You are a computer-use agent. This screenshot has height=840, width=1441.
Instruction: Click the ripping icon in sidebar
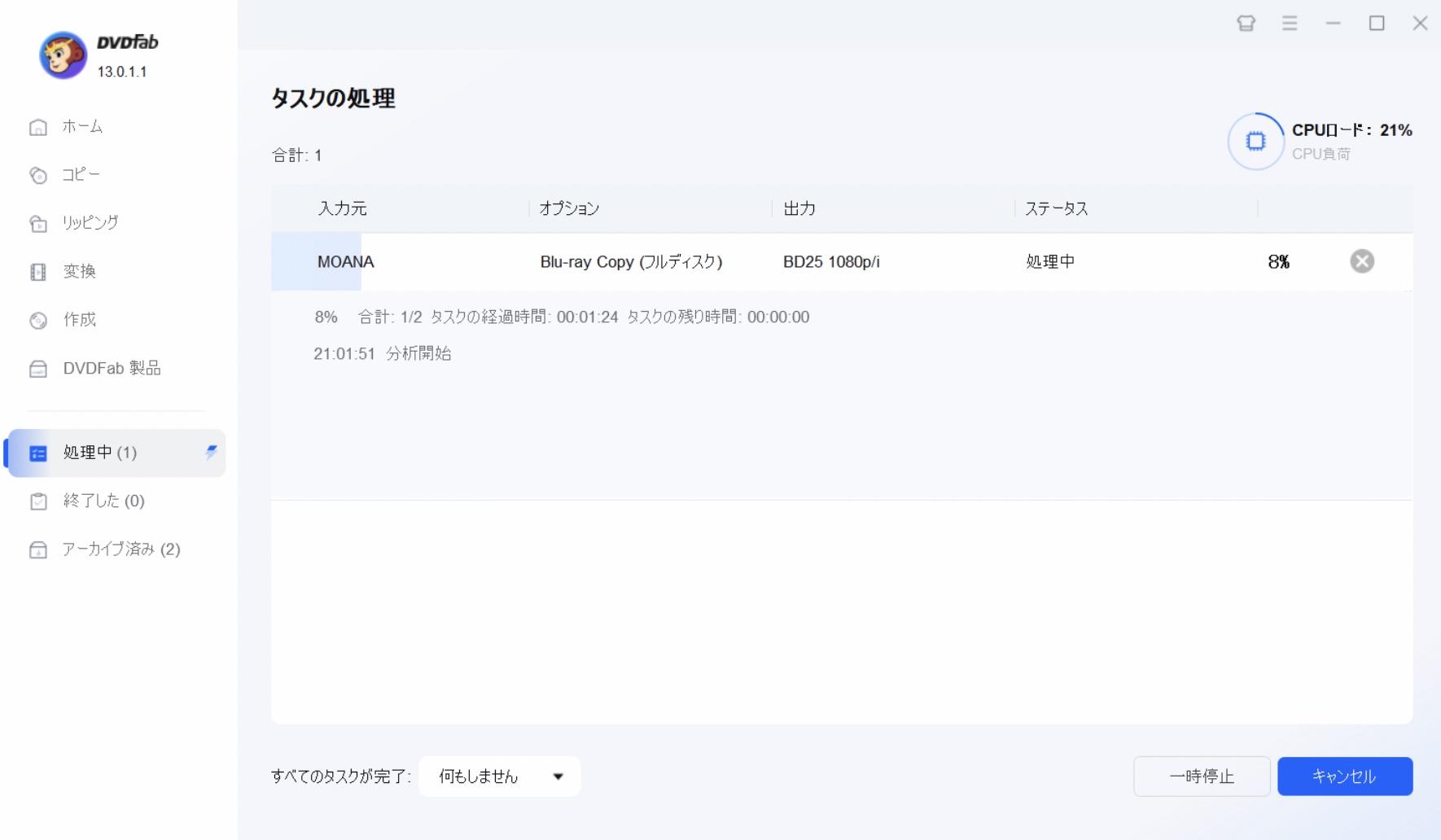click(38, 223)
